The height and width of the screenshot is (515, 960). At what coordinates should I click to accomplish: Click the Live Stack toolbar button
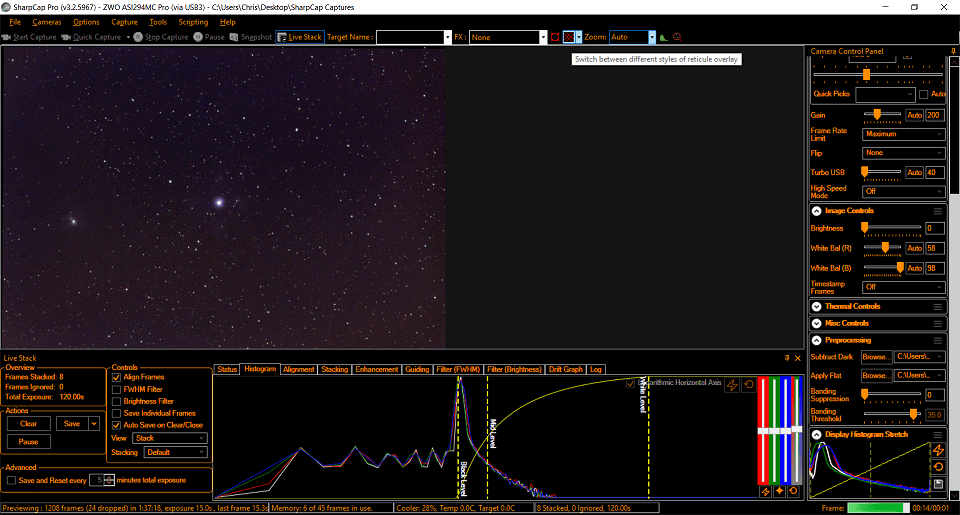(299, 37)
